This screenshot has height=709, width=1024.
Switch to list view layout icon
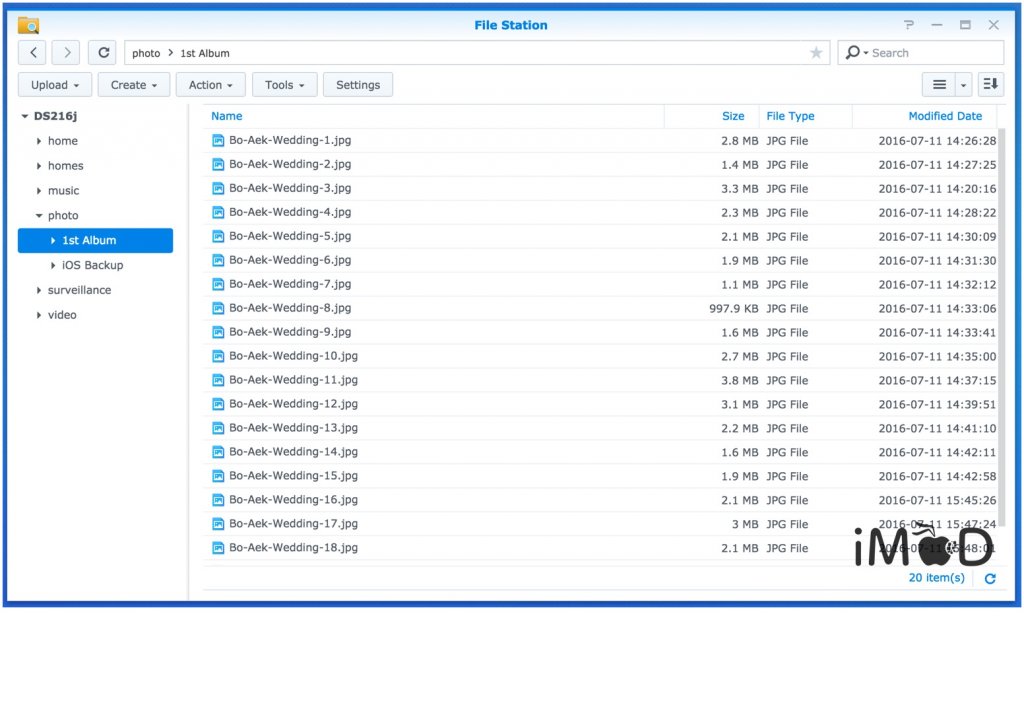pyautogui.click(x=938, y=84)
